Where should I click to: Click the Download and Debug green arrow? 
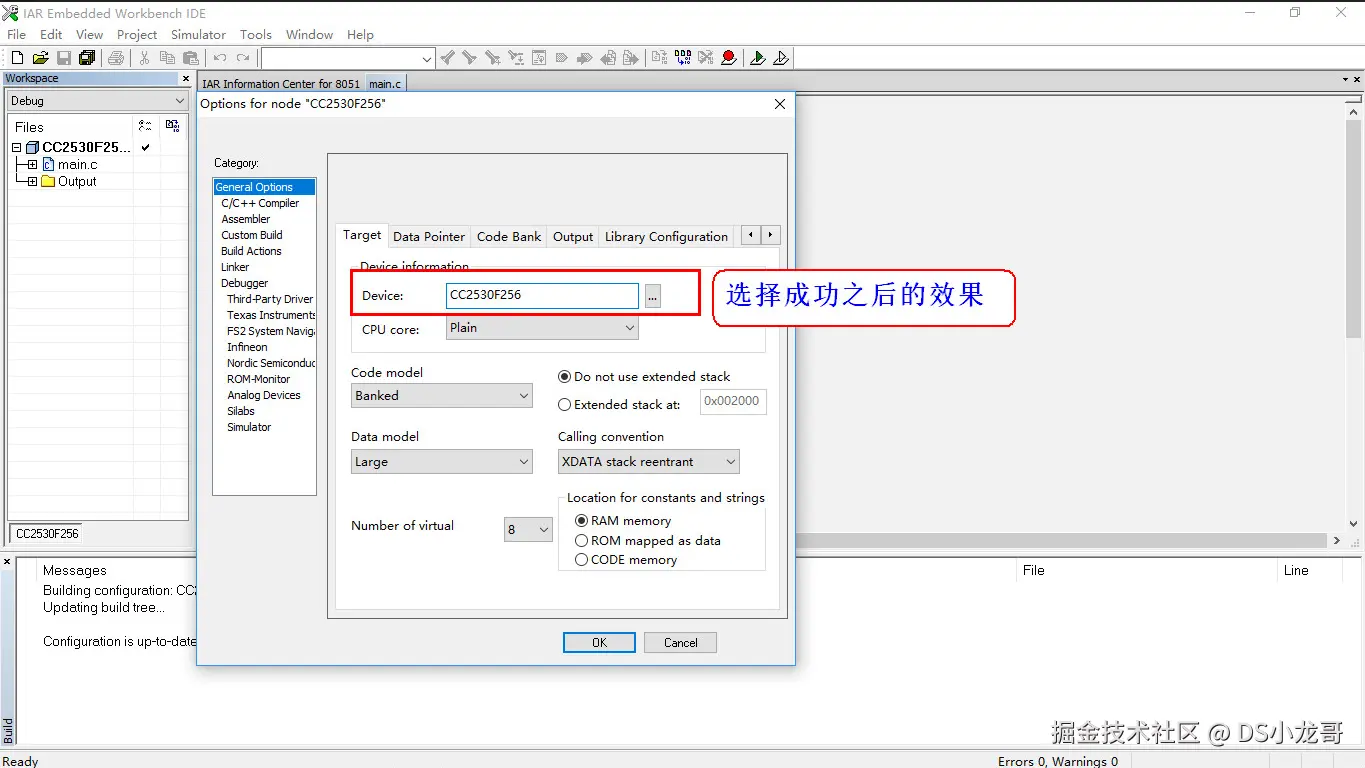(758, 58)
